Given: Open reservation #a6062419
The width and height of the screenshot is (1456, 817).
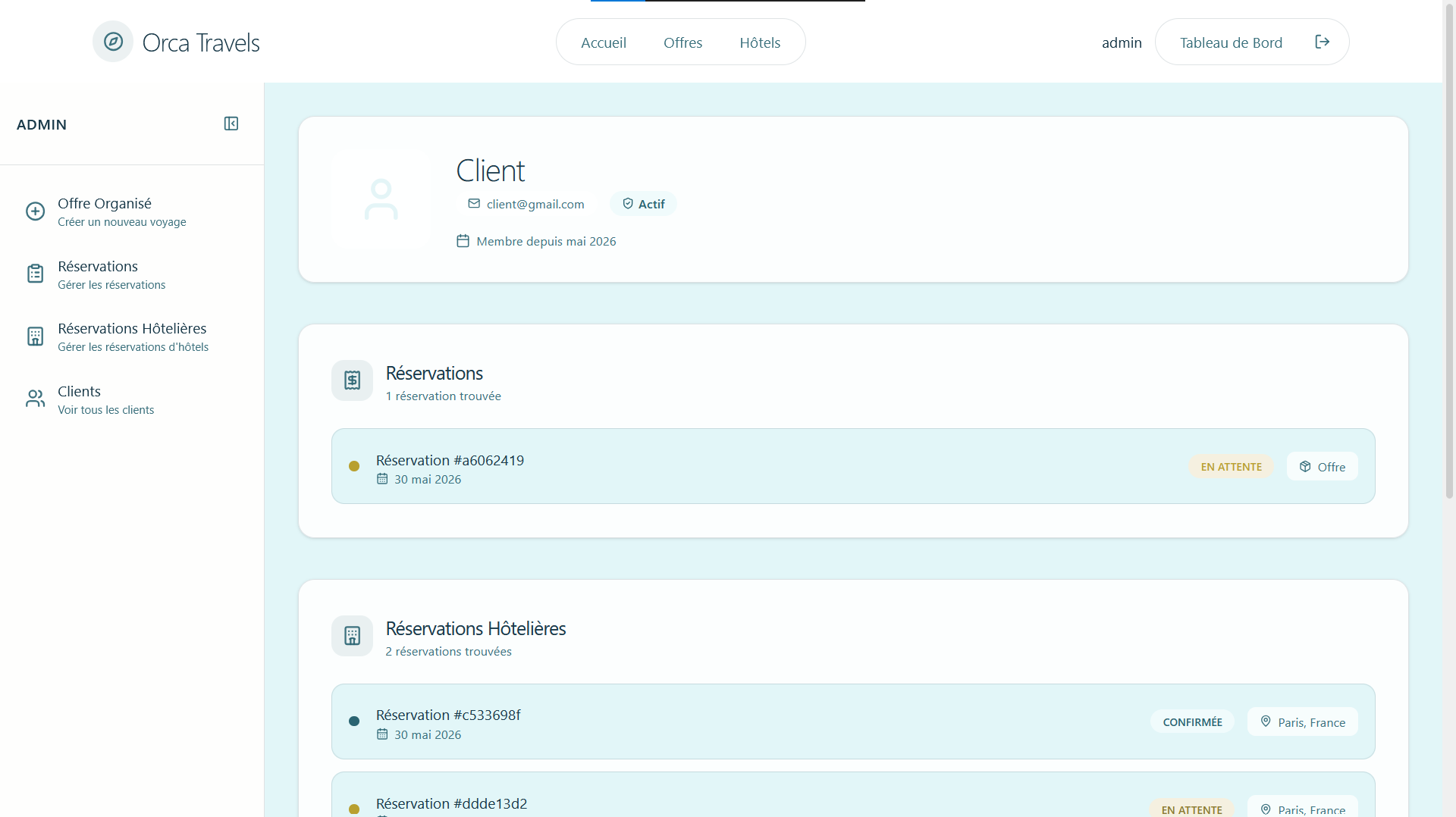Looking at the screenshot, I should (853, 466).
